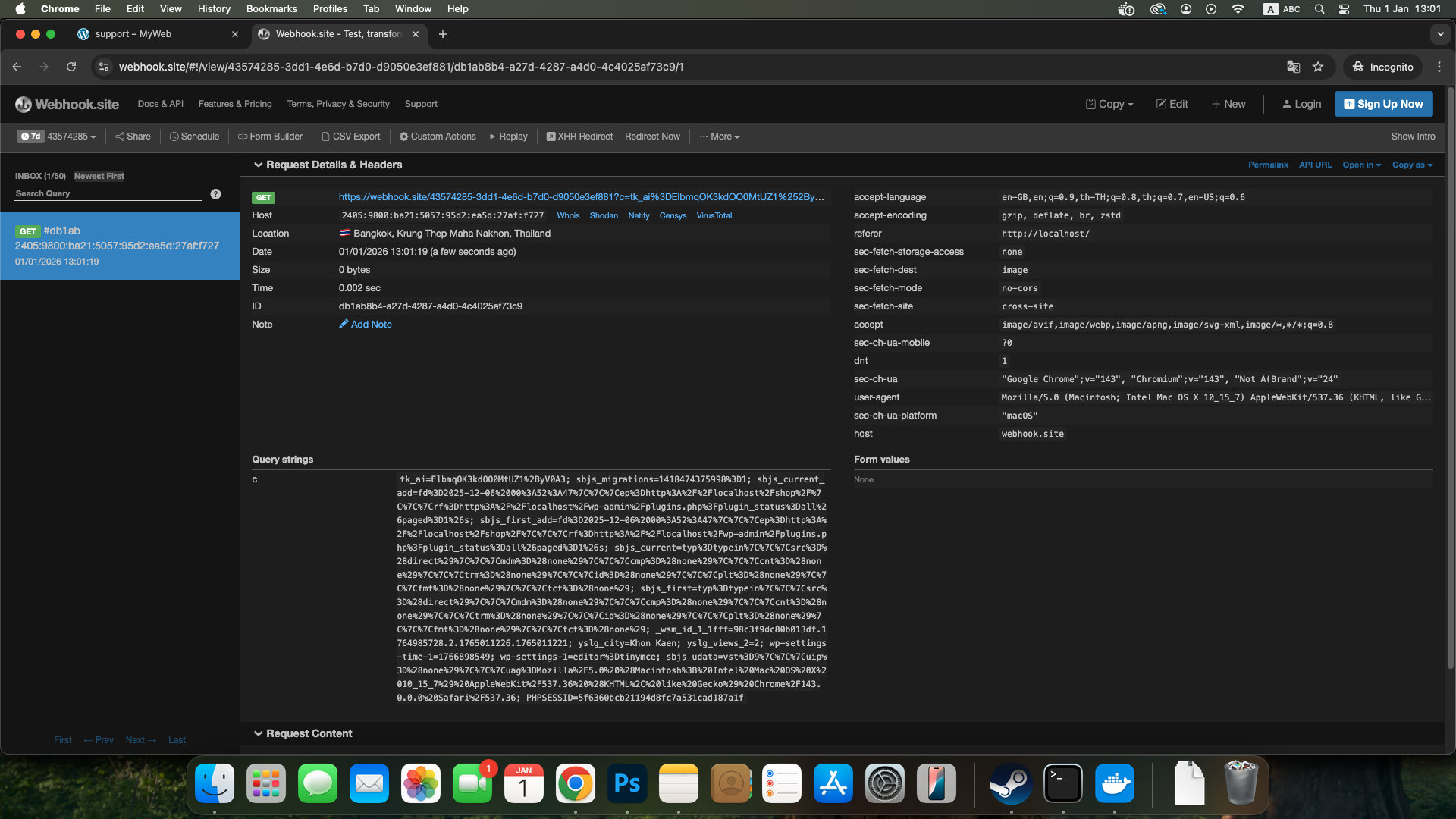This screenshot has width=1456, height=819.
Task: Switch to the support – MyWeb tab
Action: pyautogui.click(x=133, y=34)
